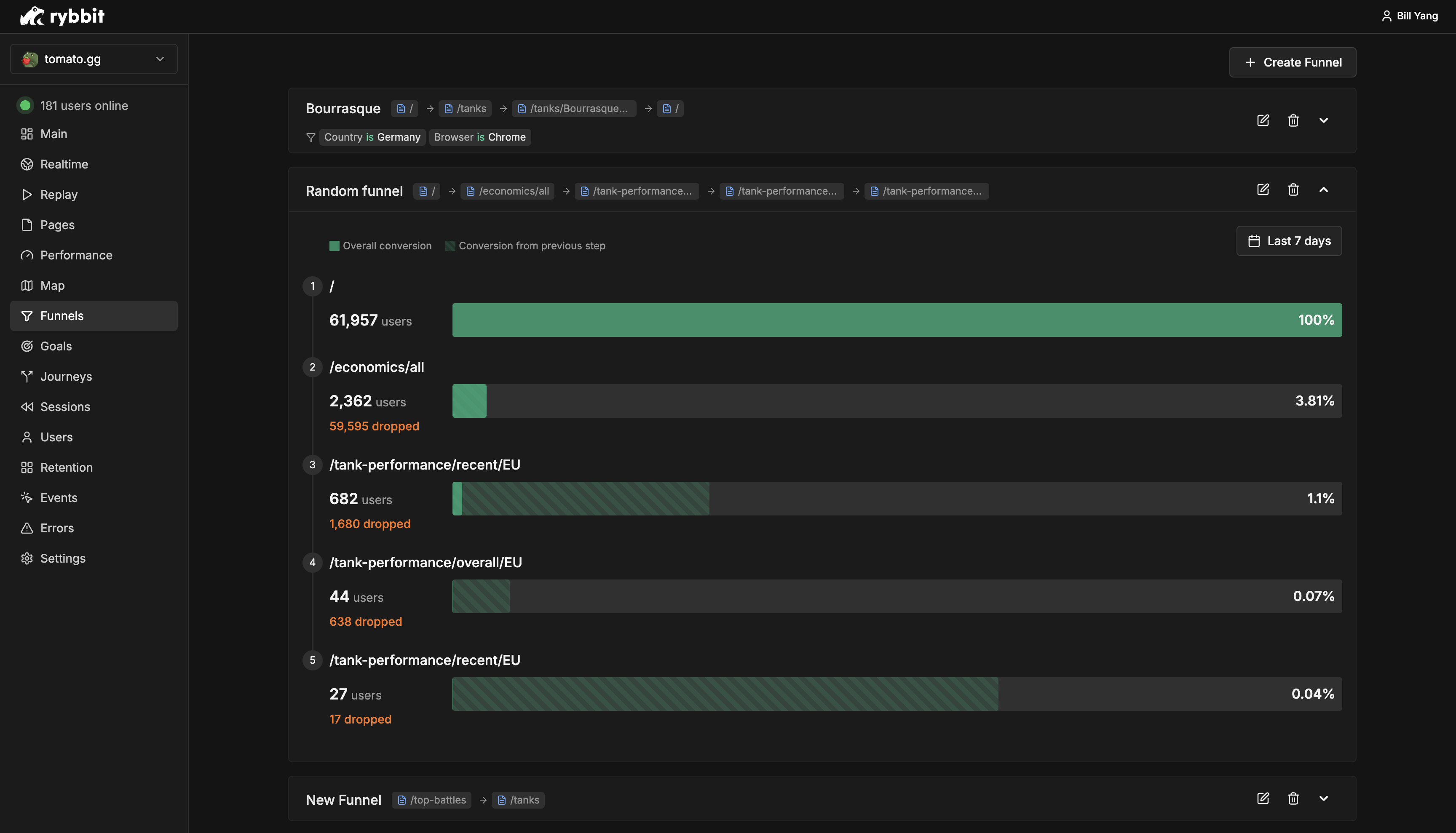Open the tomato.gg site selector dropdown
This screenshot has height=833, width=1456.
94,59
